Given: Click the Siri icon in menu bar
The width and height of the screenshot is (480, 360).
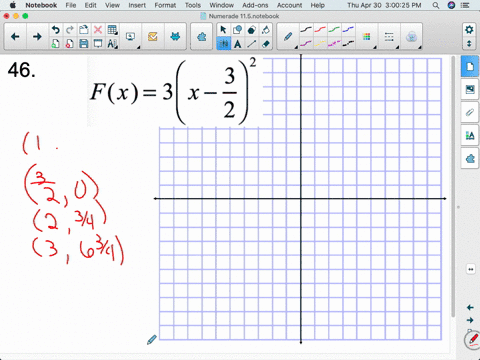Looking at the screenshot, I should coord(451,5).
